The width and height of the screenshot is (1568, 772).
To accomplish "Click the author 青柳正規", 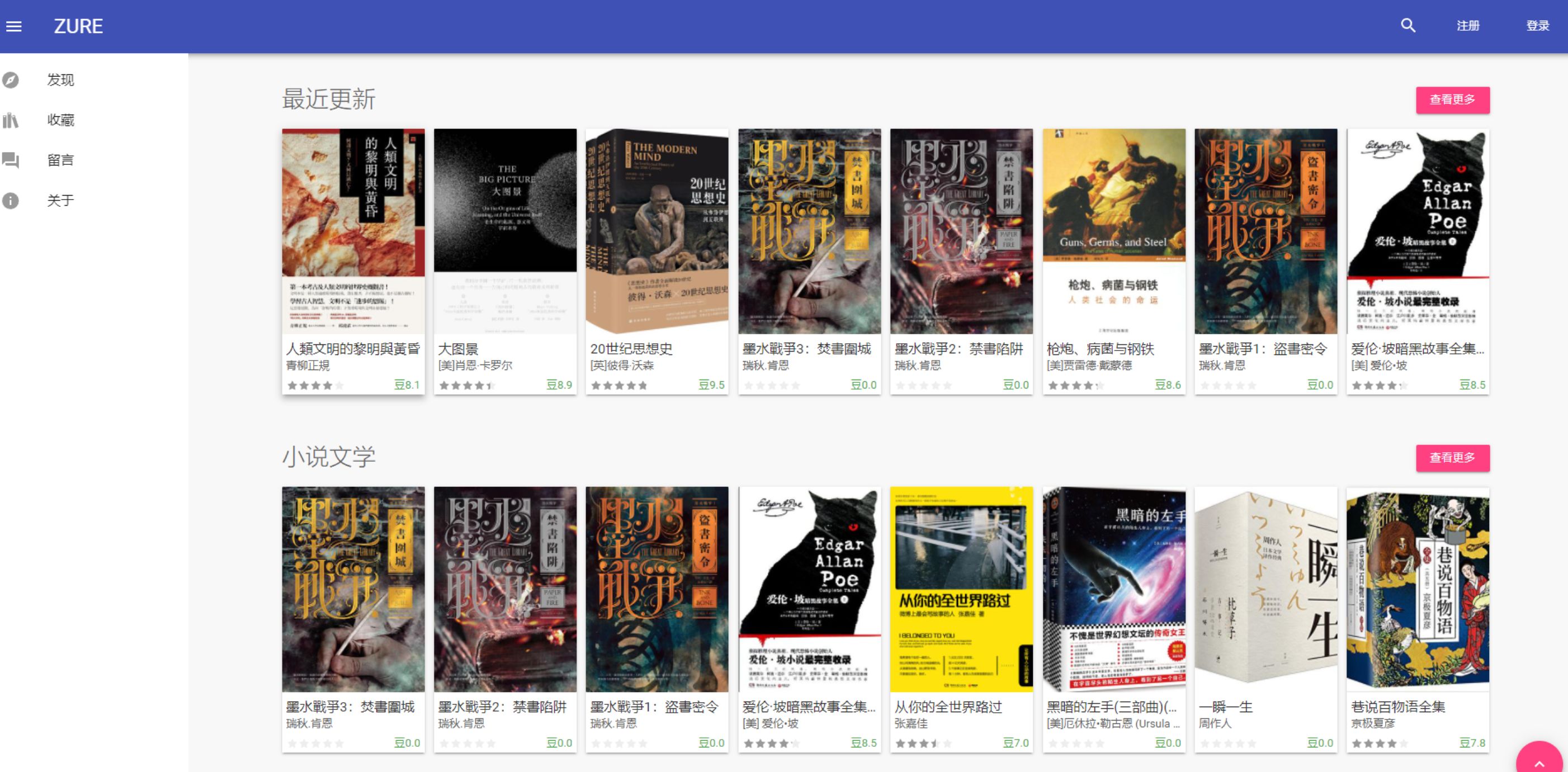I will [308, 365].
